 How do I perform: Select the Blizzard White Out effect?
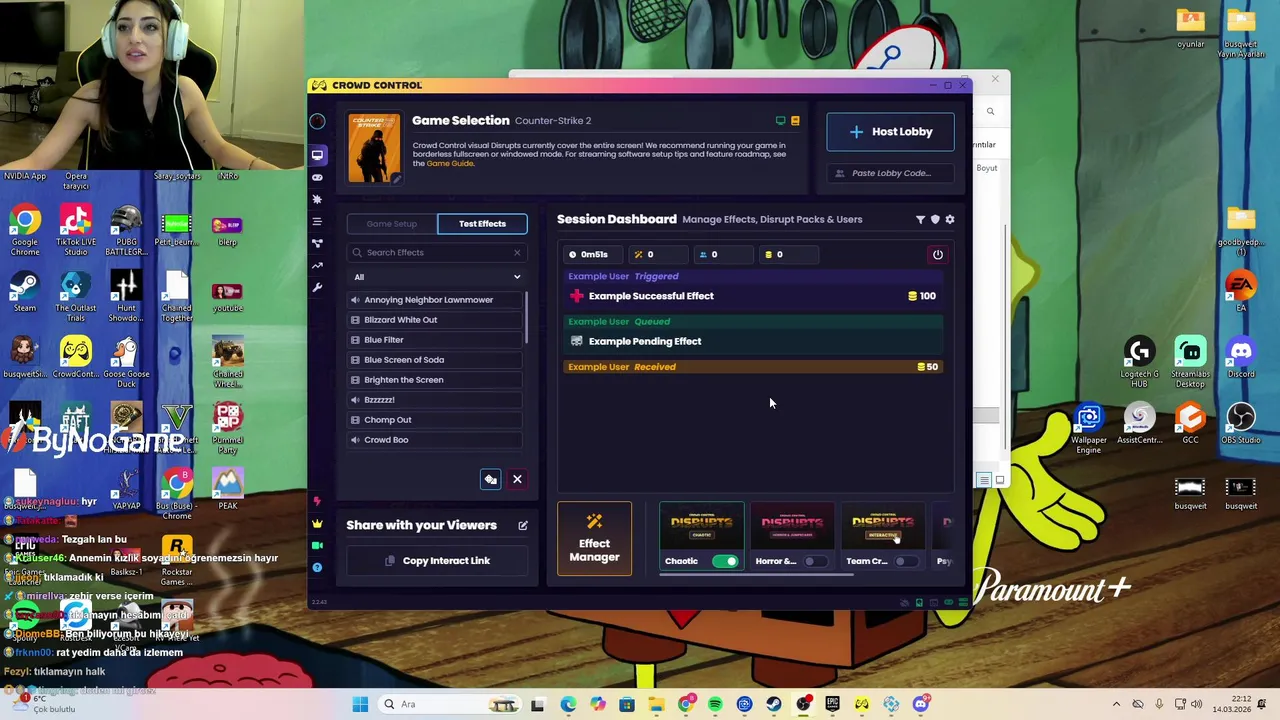tap(435, 320)
